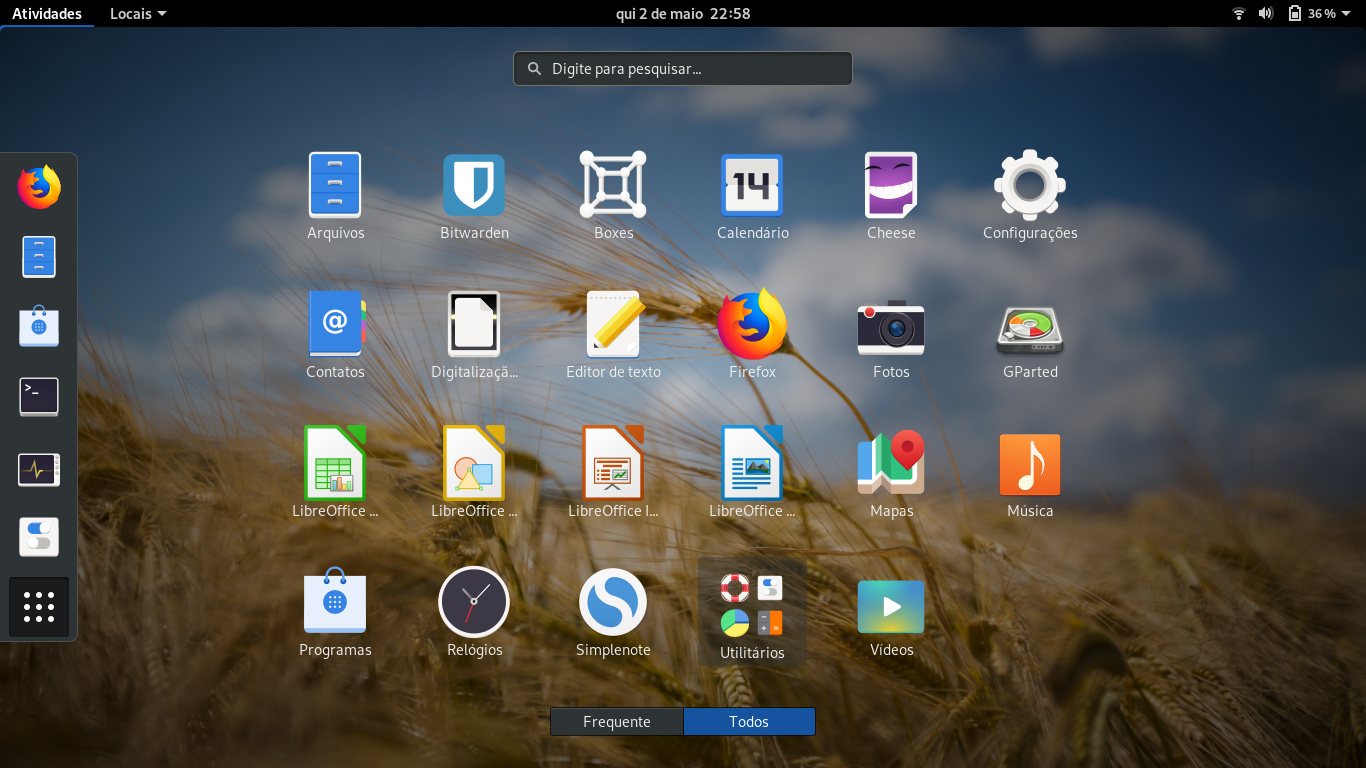The width and height of the screenshot is (1366, 768).
Task: Click the Wi-Fi status icon
Action: (1239, 13)
